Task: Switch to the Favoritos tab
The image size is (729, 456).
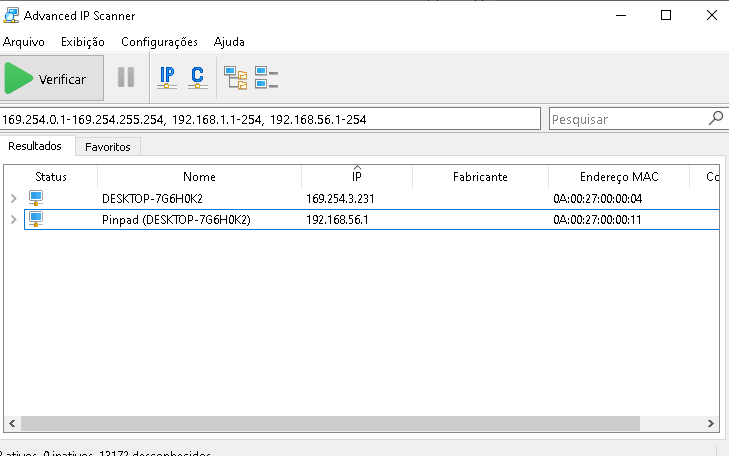Action: (x=108, y=147)
